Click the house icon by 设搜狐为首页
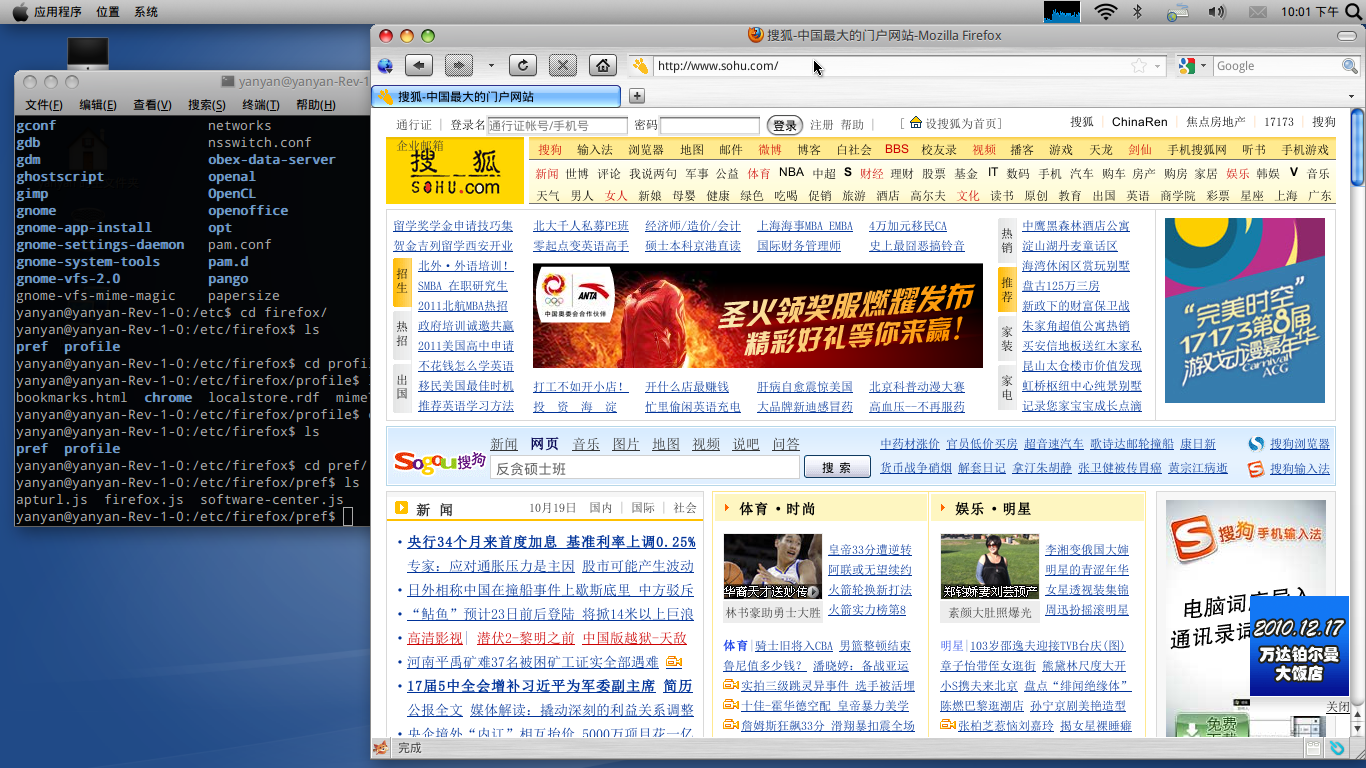This screenshot has height=768, width=1366. (916, 123)
